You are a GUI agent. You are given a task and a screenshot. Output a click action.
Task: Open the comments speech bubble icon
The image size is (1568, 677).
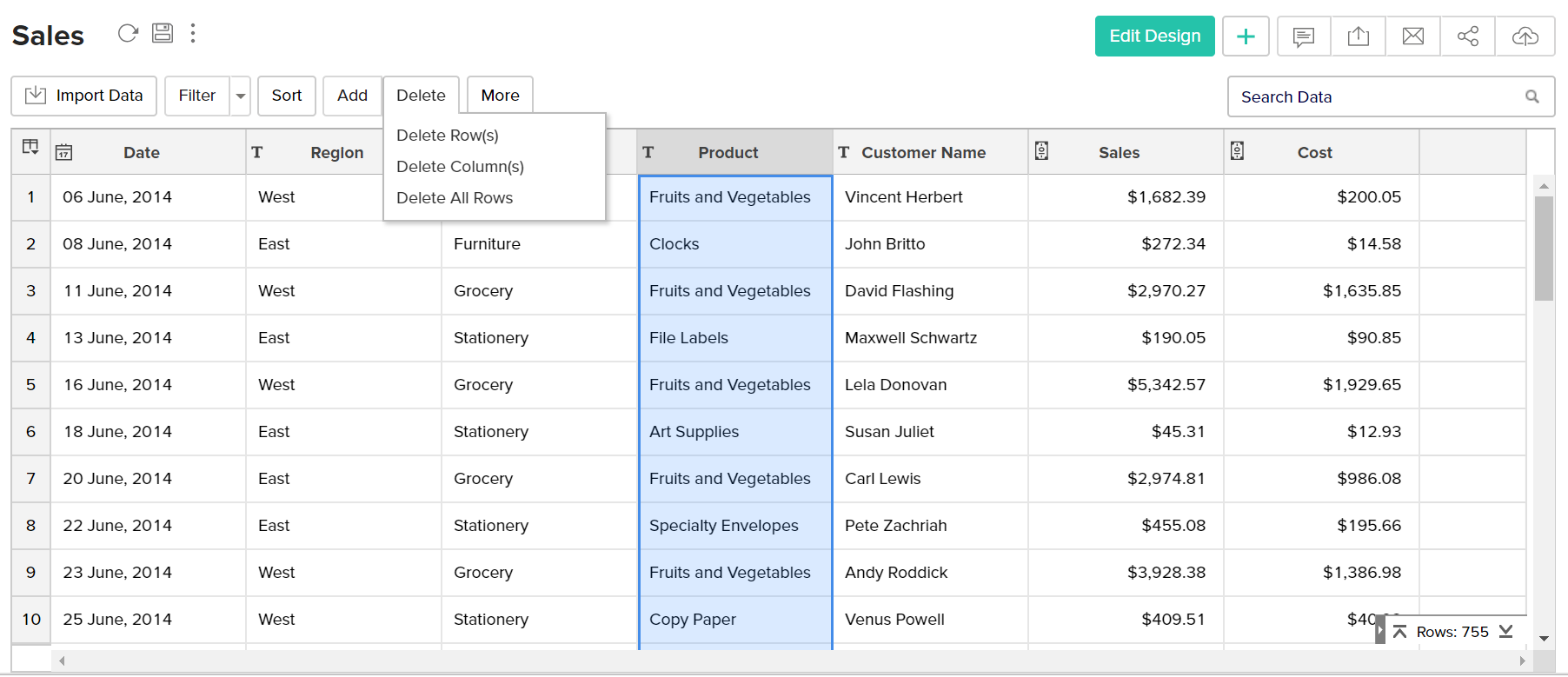tap(1303, 37)
